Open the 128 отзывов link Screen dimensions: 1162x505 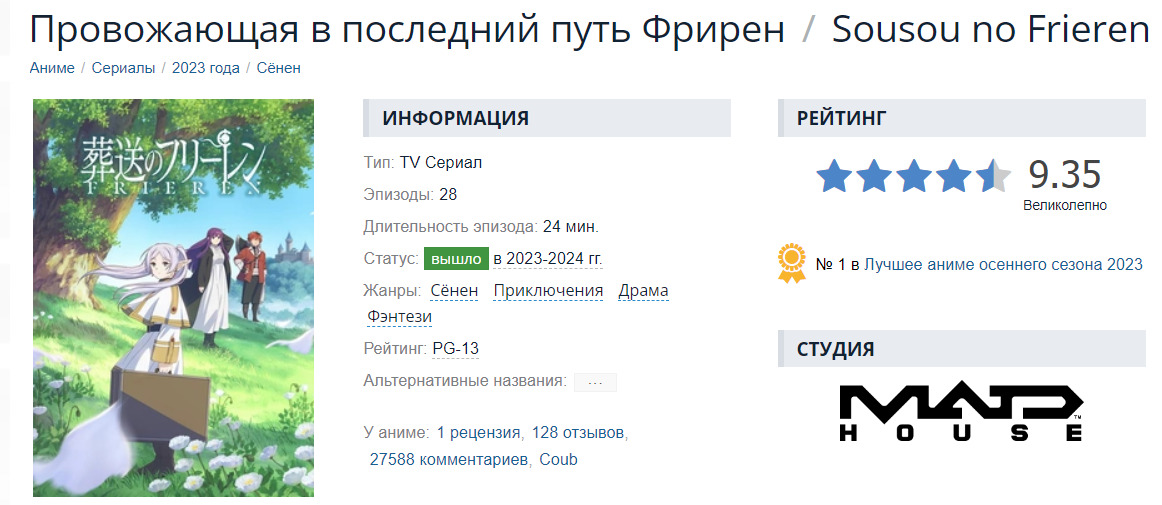pyautogui.click(x=578, y=433)
